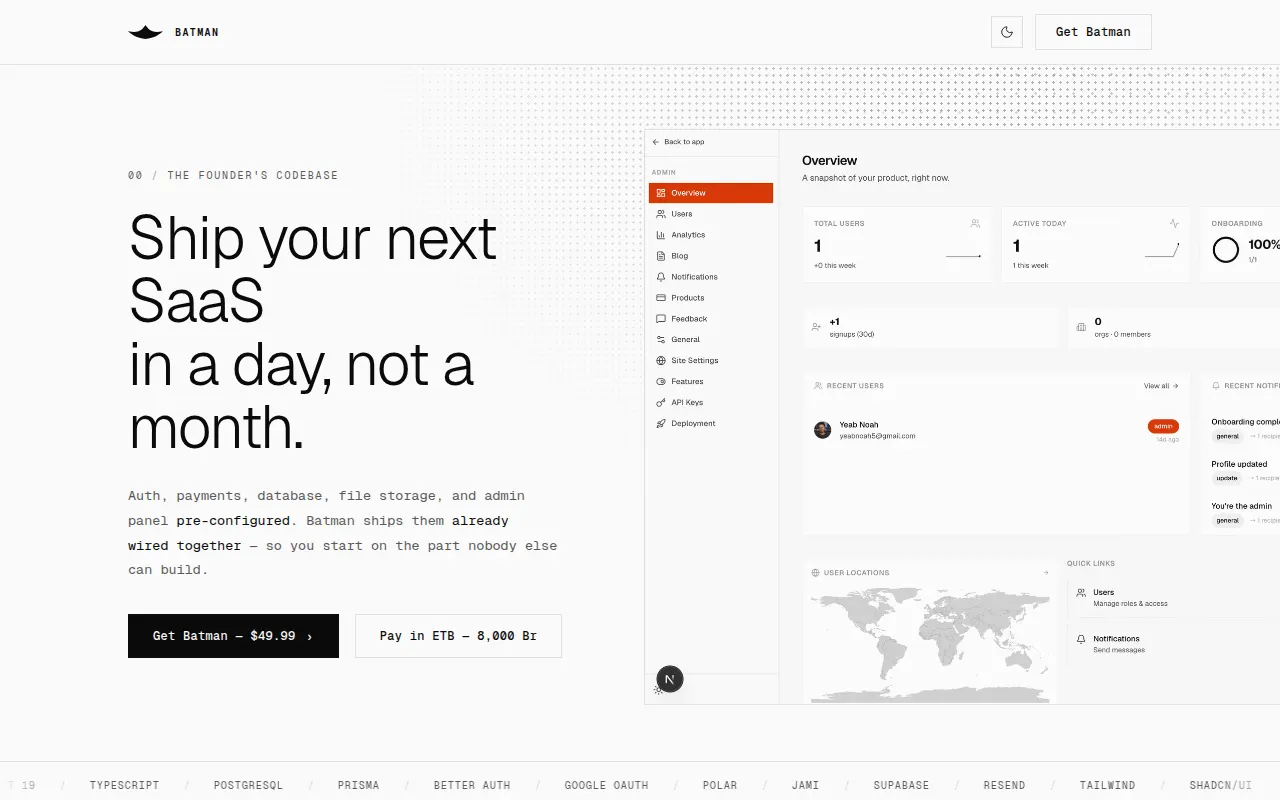Click the Back to app arrow icon
This screenshot has height=800, width=1280.
coord(656,142)
